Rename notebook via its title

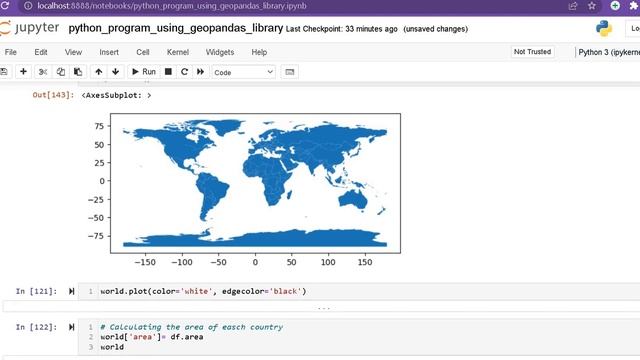[x=176, y=28]
